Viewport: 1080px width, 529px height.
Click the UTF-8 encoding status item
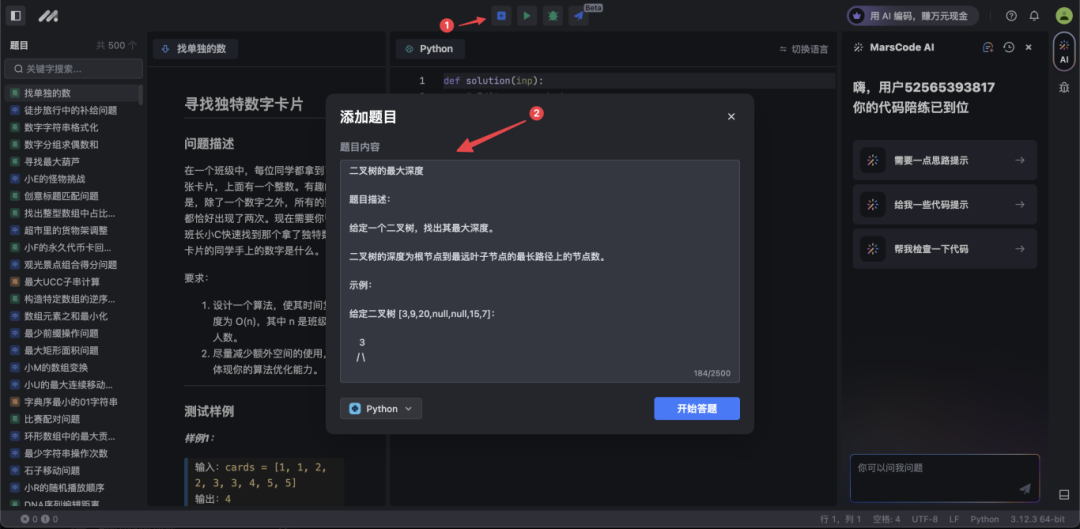[923, 519]
